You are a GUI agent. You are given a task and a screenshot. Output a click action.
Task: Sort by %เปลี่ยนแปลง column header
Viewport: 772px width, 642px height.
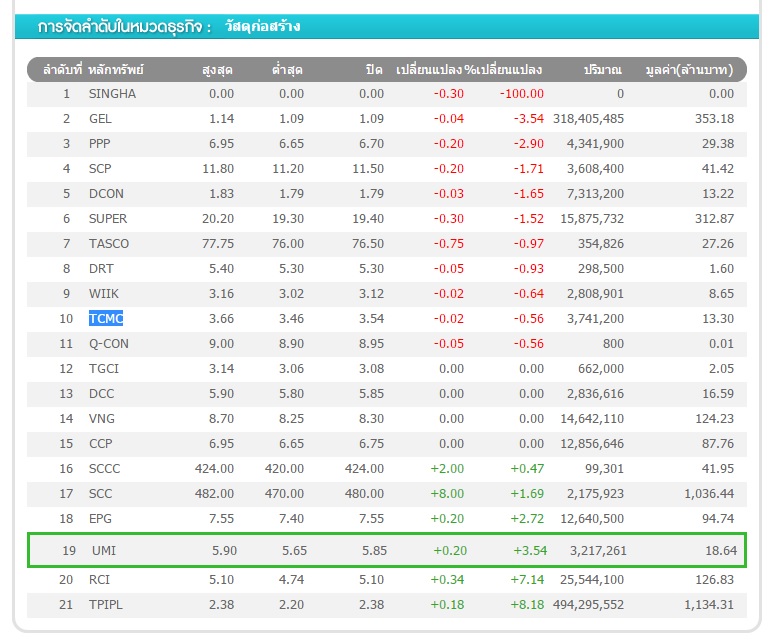pyautogui.click(x=503, y=70)
